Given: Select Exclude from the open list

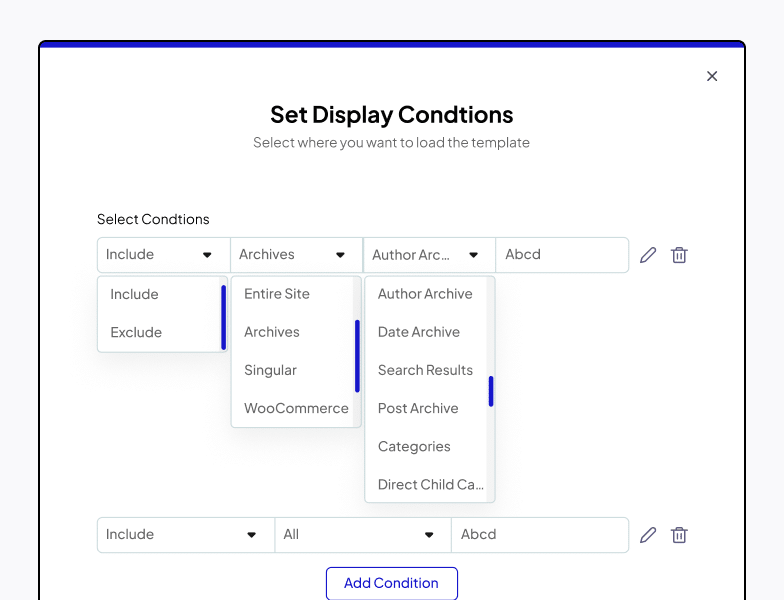Looking at the screenshot, I should pos(137,333).
